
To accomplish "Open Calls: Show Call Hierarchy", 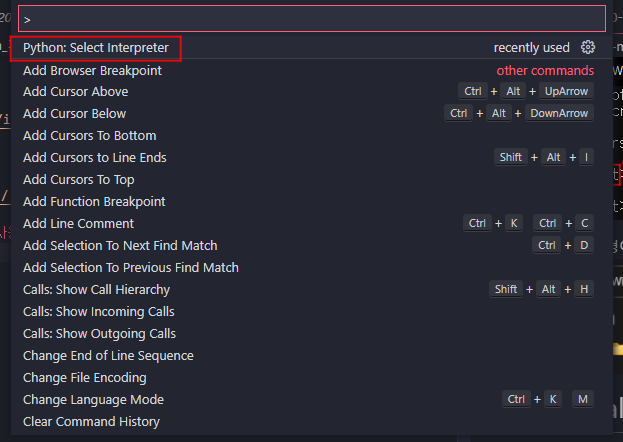I will pyautogui.click(x=96, y=290).
